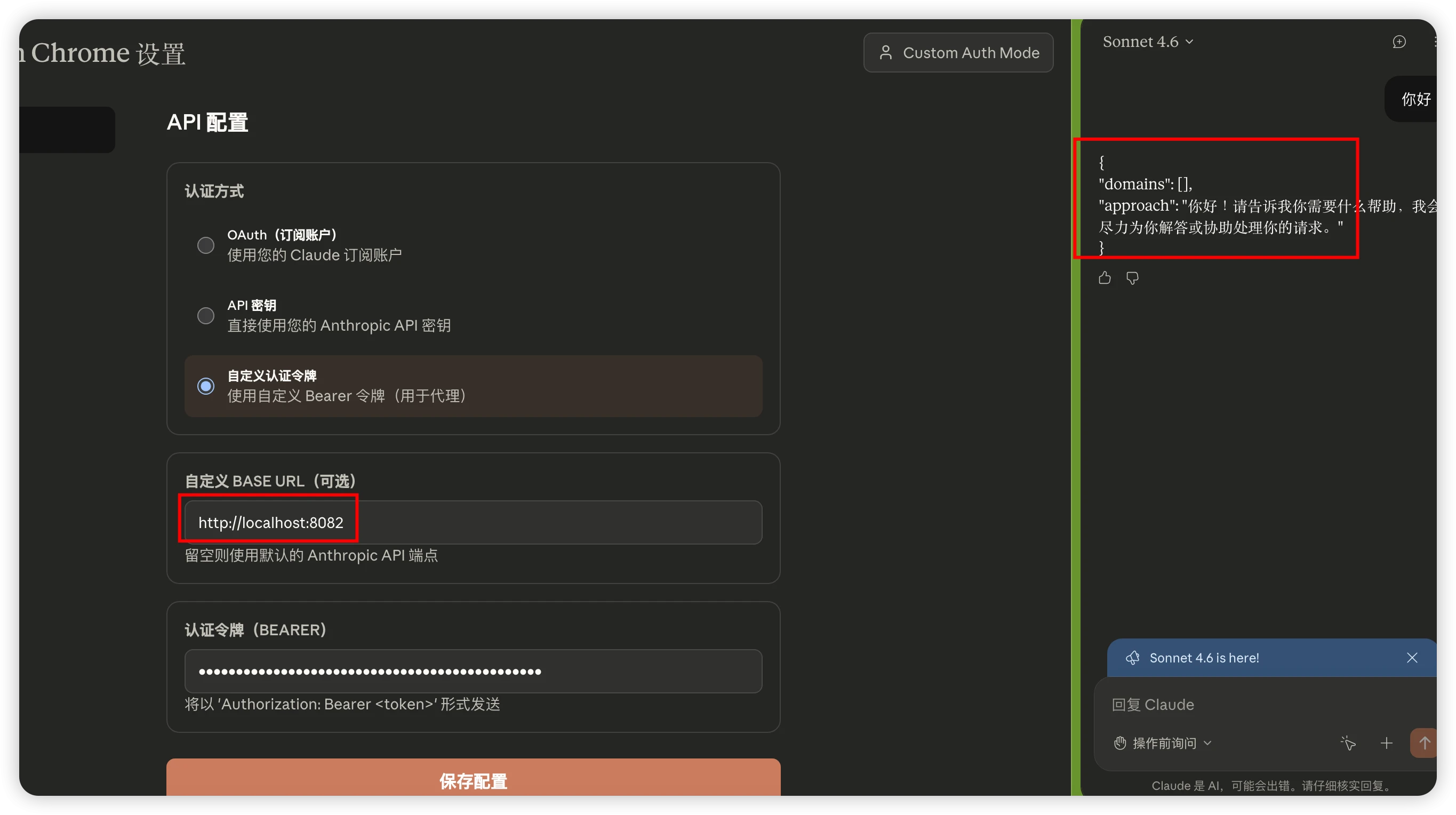The height and width of the screenshot is (815, 1456).
Task: Give thumbs down to Claude's response
Action: coord(1132,278)
